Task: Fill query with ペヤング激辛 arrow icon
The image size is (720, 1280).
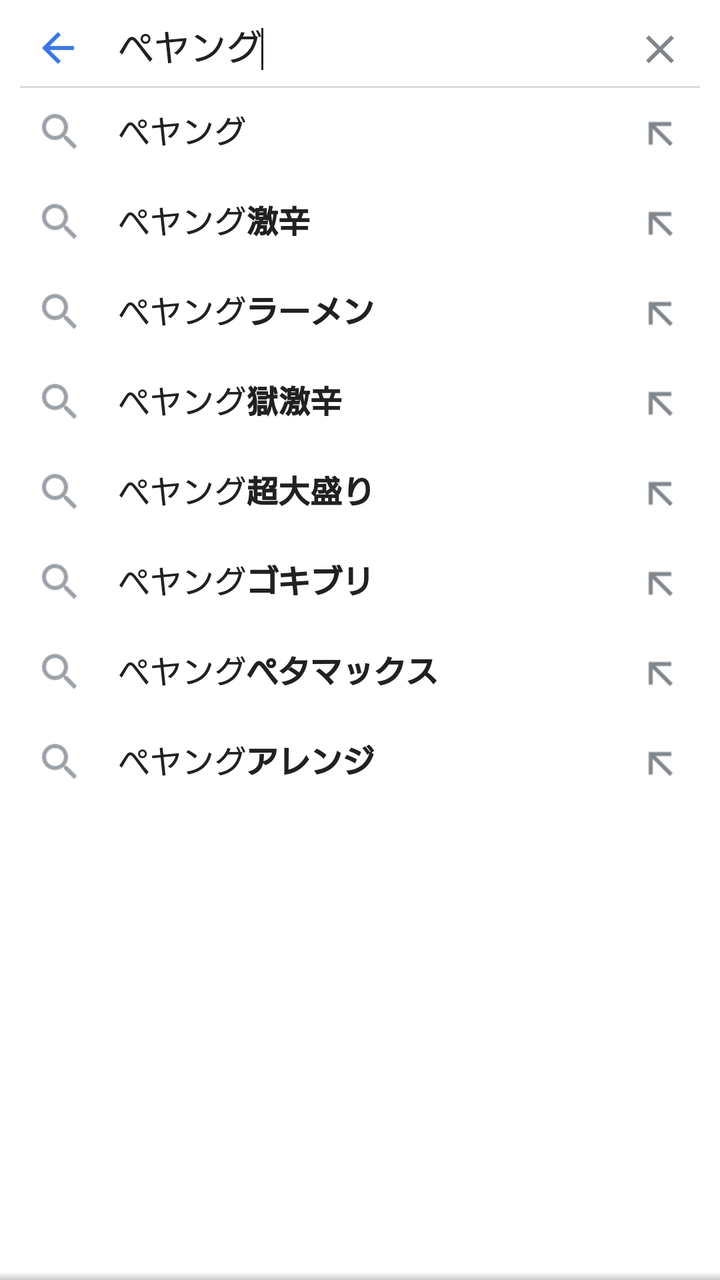Action: click(x=659, y=223)
